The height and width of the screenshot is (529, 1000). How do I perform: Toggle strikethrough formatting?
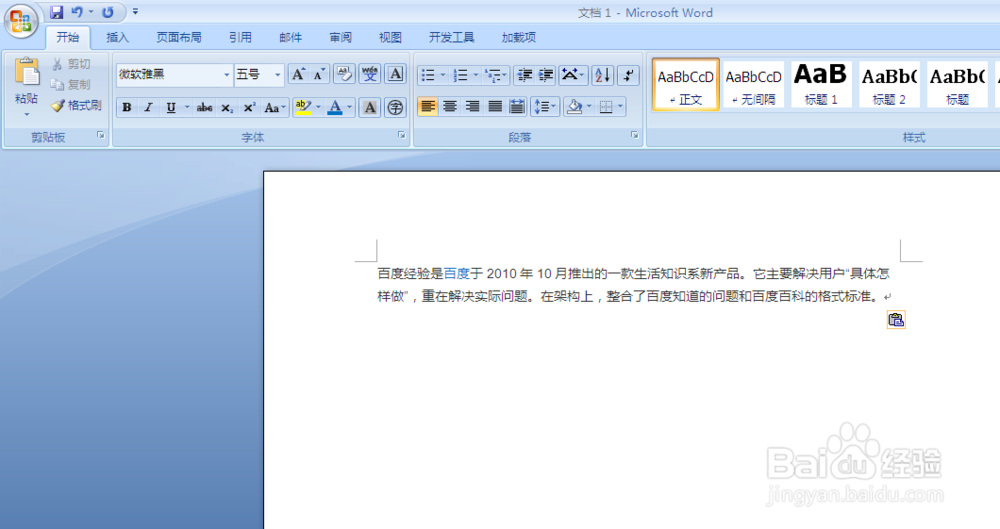point(204,107)
